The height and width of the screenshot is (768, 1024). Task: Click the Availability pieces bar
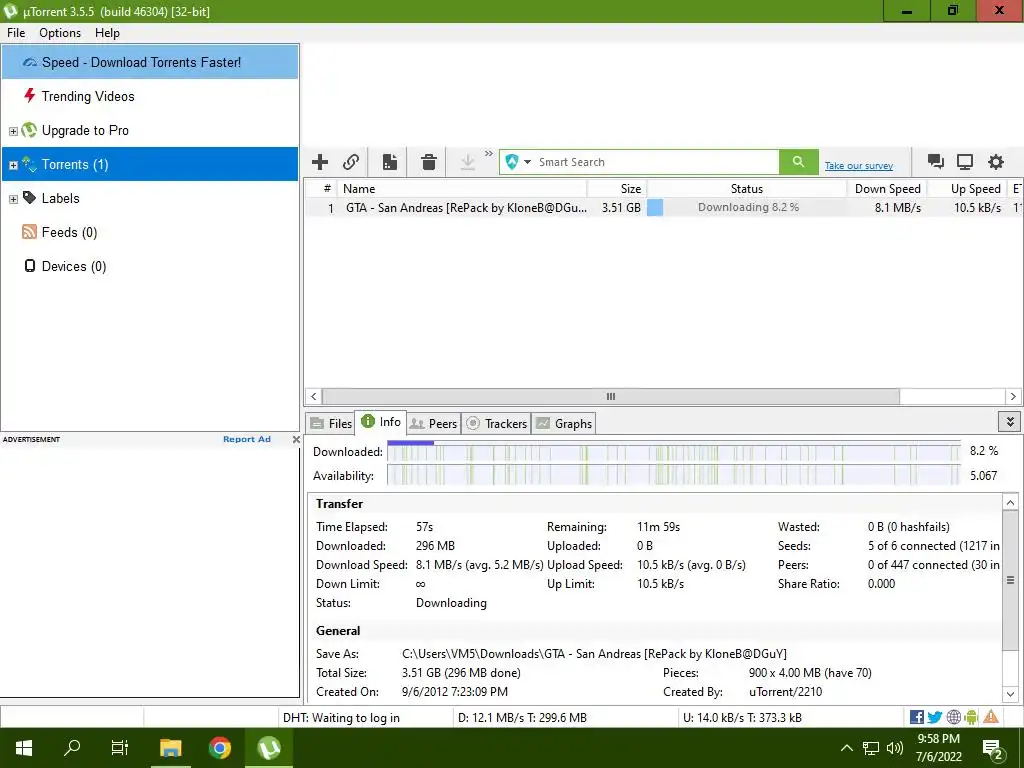pos(673,475)
